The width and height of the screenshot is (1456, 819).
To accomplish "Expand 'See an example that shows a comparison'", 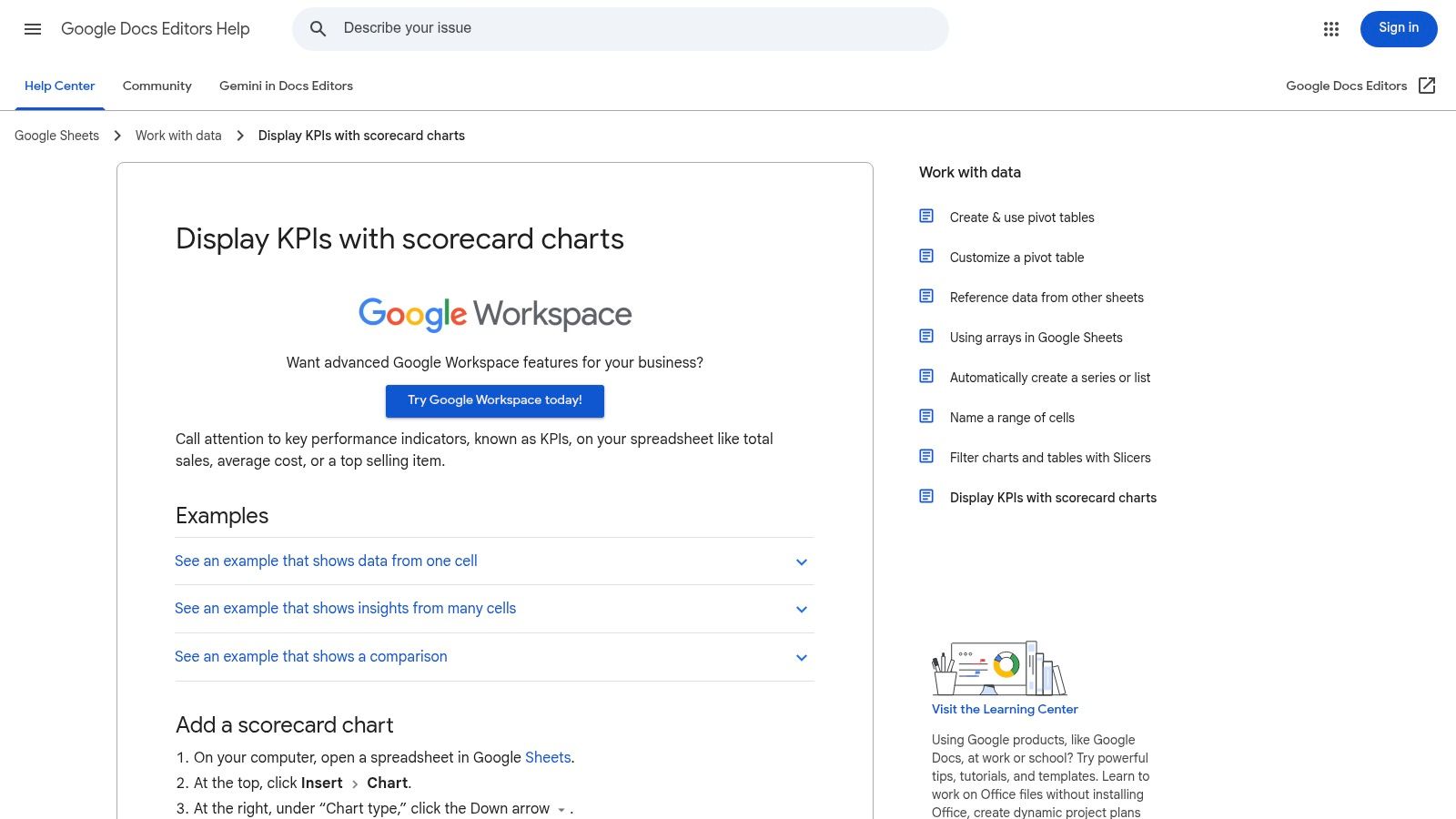I will coord(494,657).
